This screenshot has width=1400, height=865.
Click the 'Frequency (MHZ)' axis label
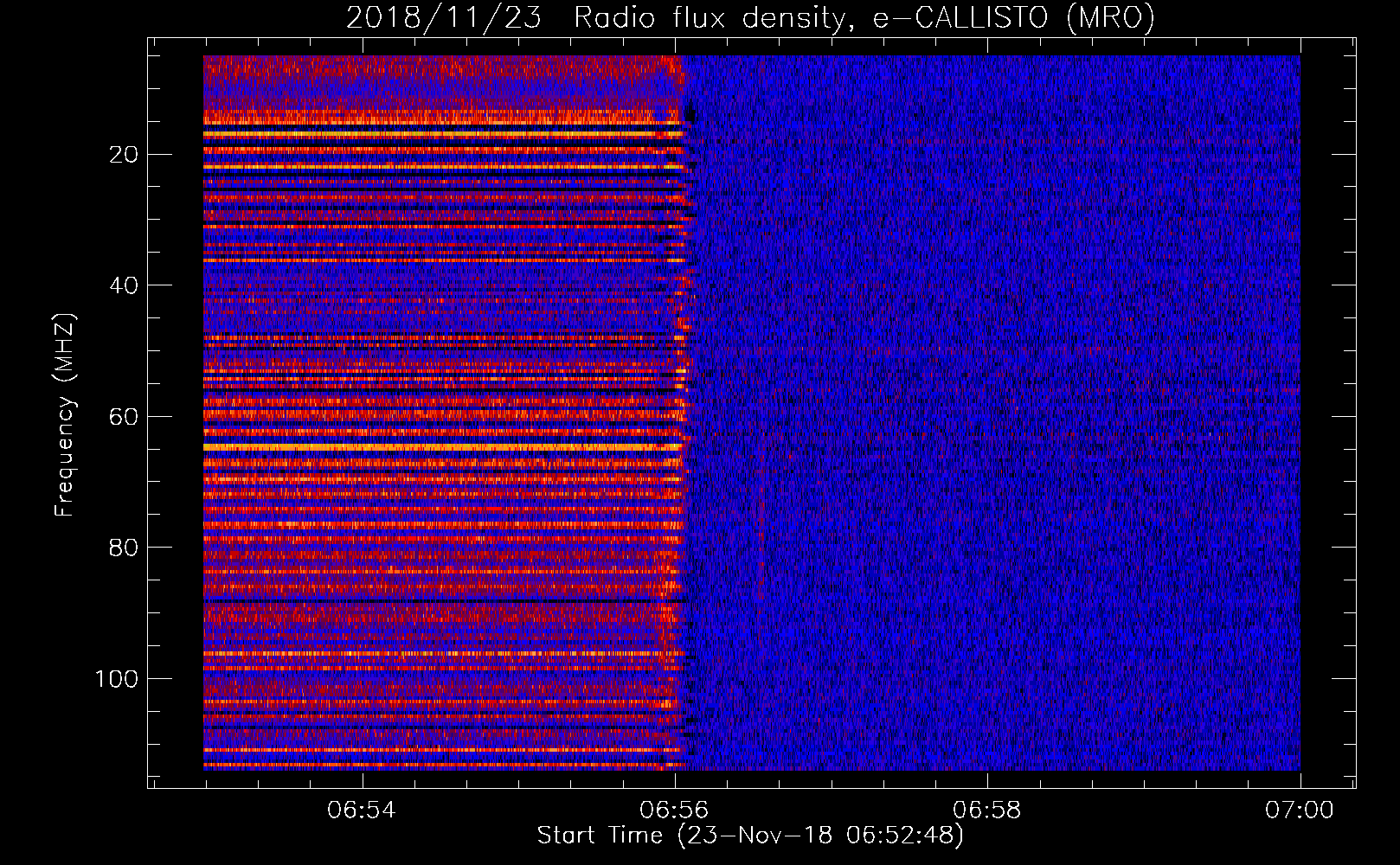tap(65, 414)
